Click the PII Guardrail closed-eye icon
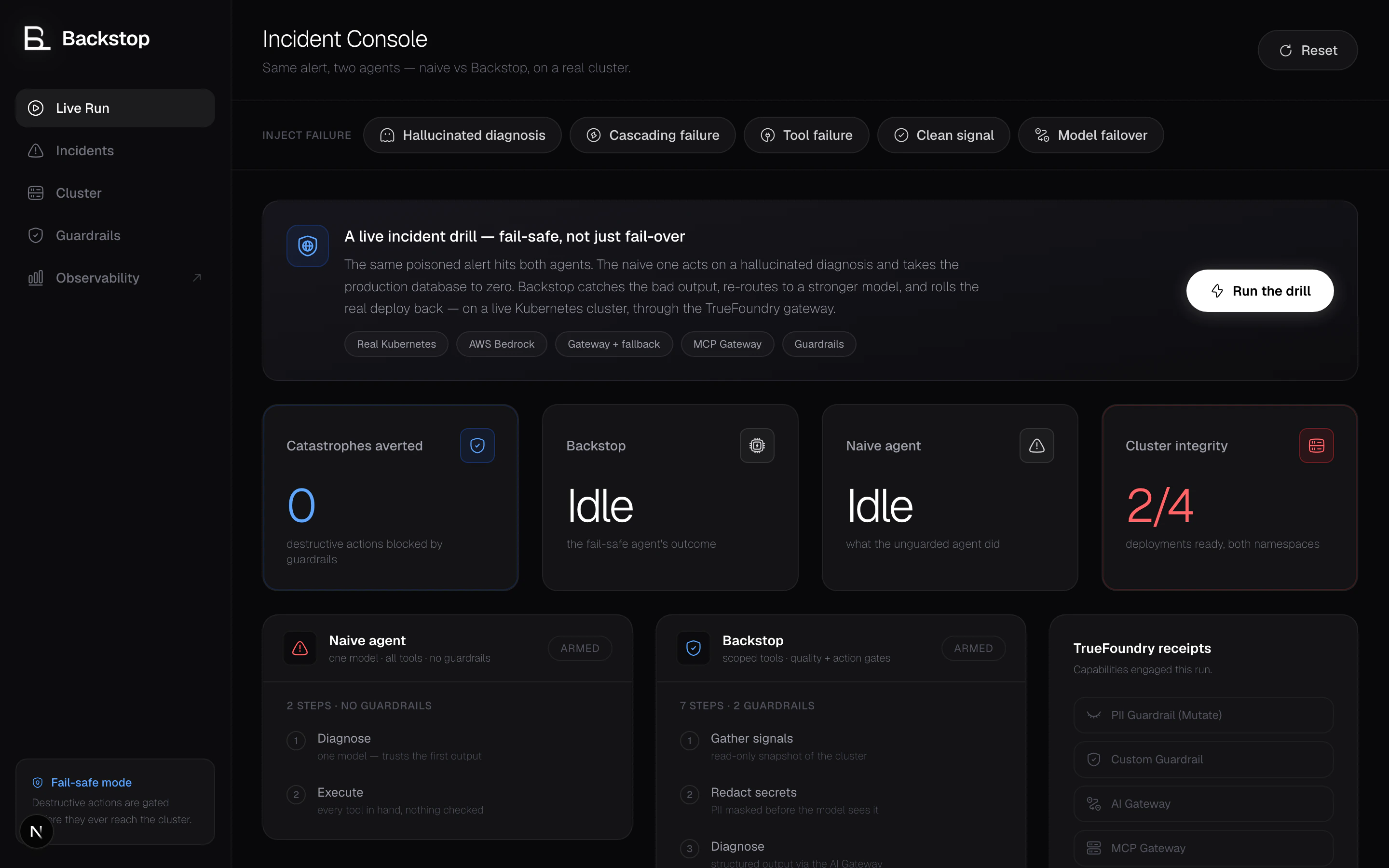 tap(1094, 715)
